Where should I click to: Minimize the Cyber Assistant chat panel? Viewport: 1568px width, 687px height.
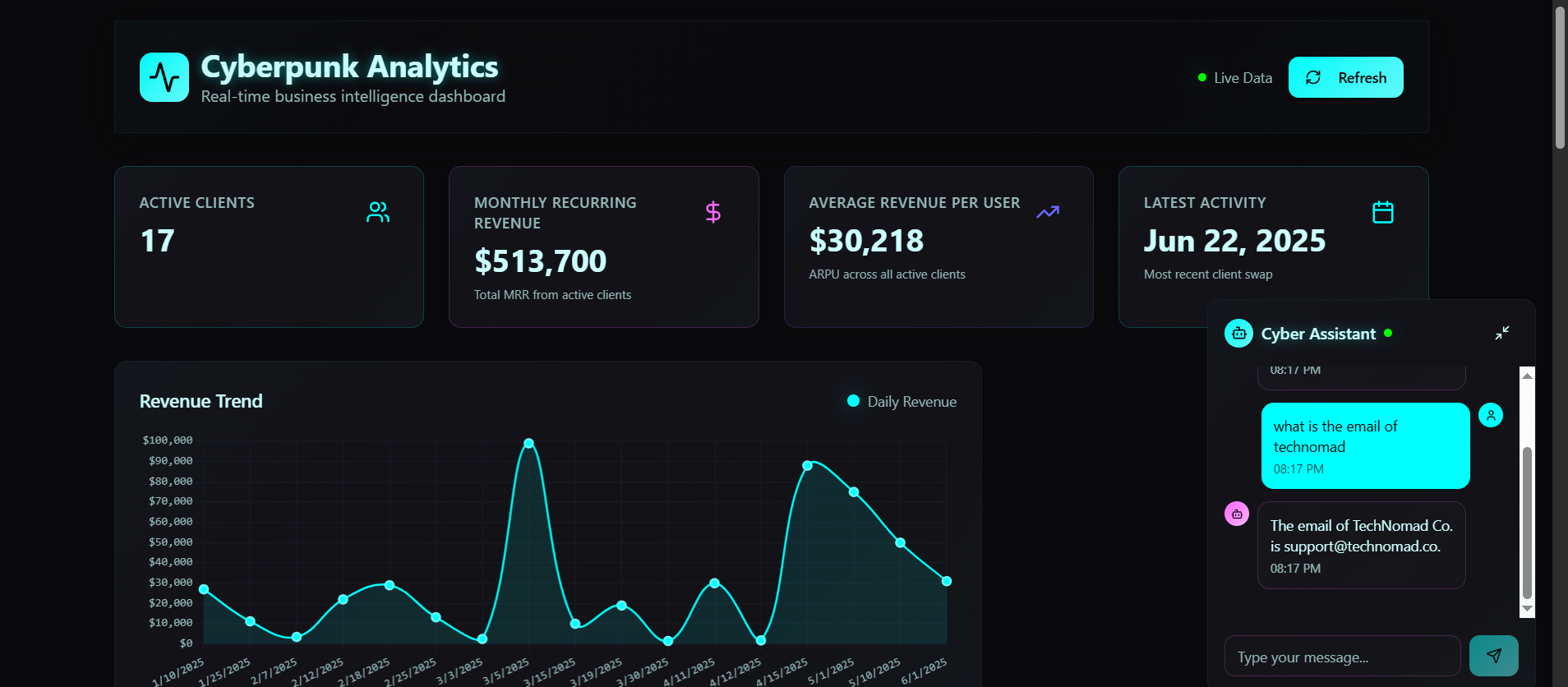(1501, 333)
